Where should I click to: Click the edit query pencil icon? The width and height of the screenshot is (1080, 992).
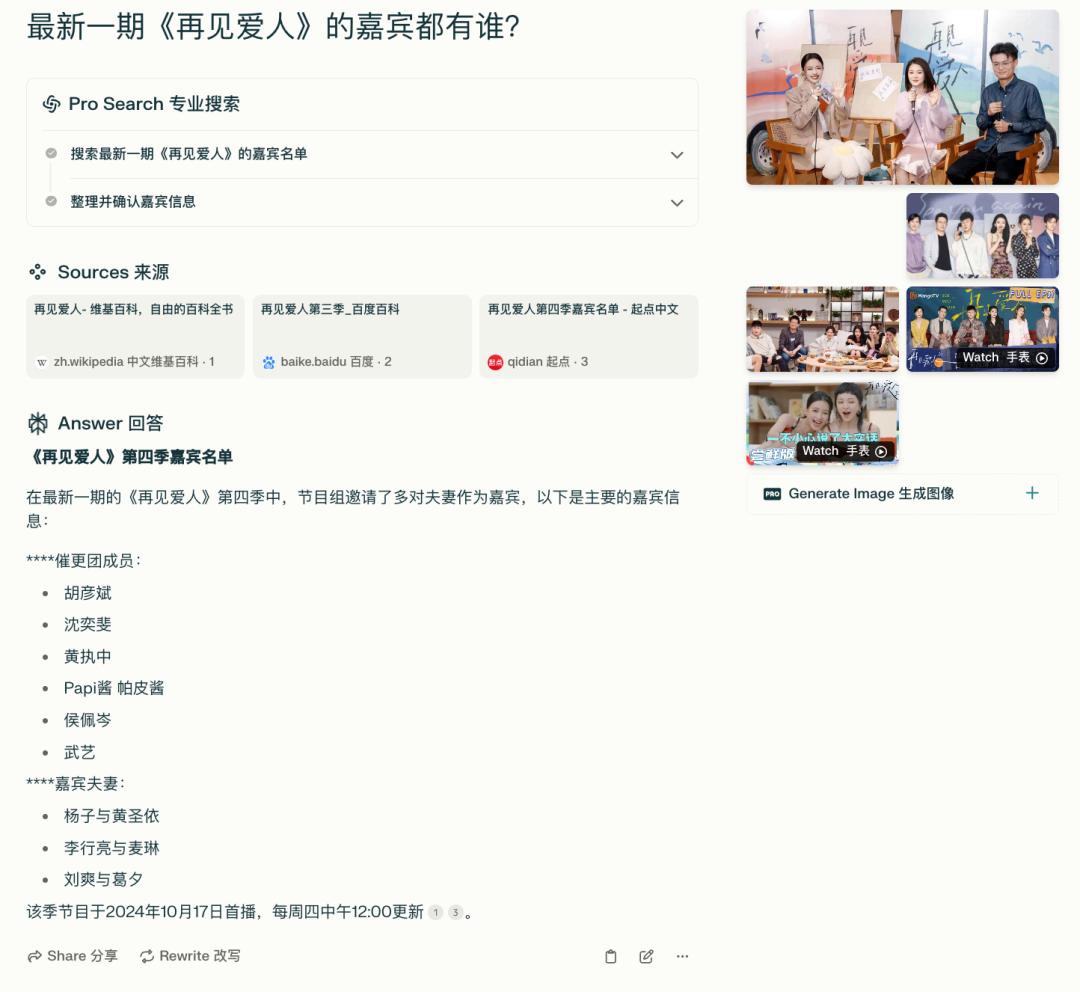(x=647, y=957)
